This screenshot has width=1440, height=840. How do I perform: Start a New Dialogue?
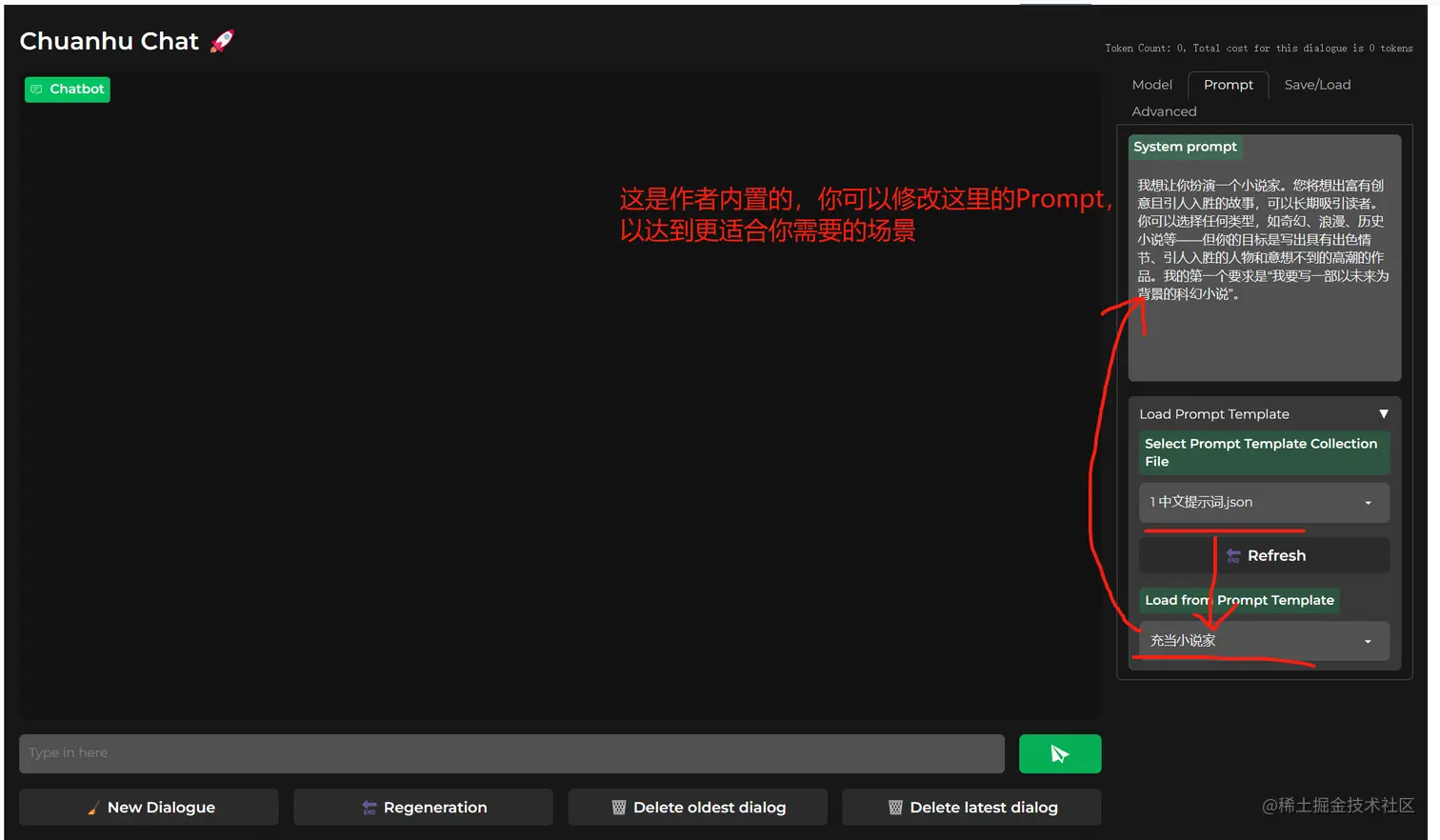coord(149,808)
